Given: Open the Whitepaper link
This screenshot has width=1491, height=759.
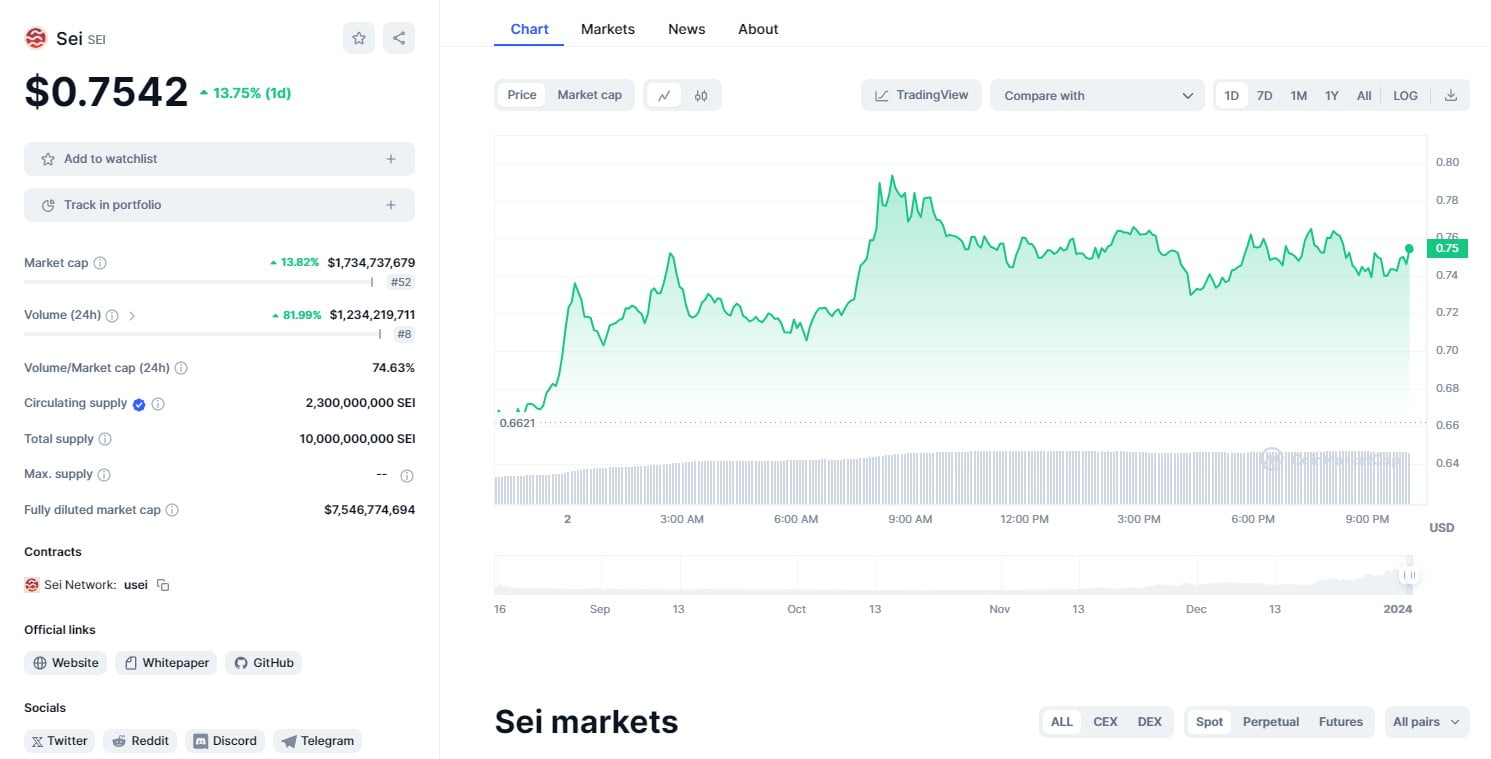Looking at the screenshot, I should (x=166, y=663).
